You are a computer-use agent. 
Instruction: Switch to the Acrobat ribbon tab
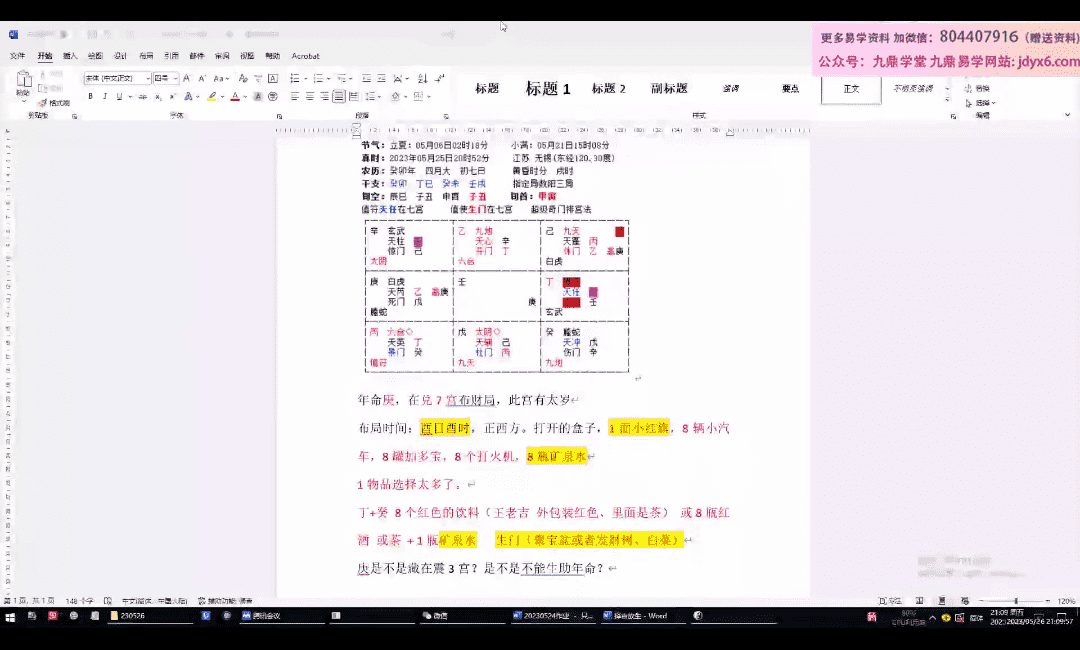305,56
